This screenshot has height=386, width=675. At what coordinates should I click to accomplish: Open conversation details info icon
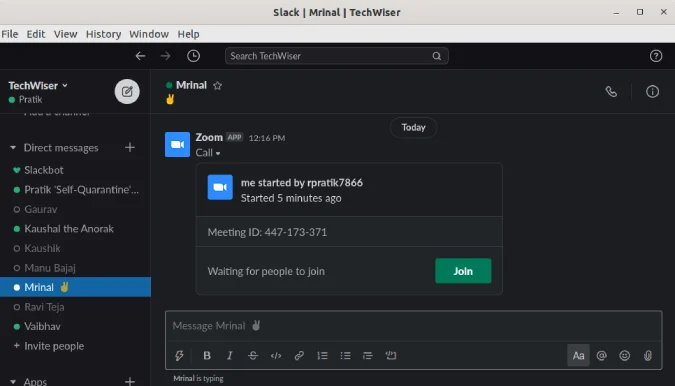click(652, 92)
